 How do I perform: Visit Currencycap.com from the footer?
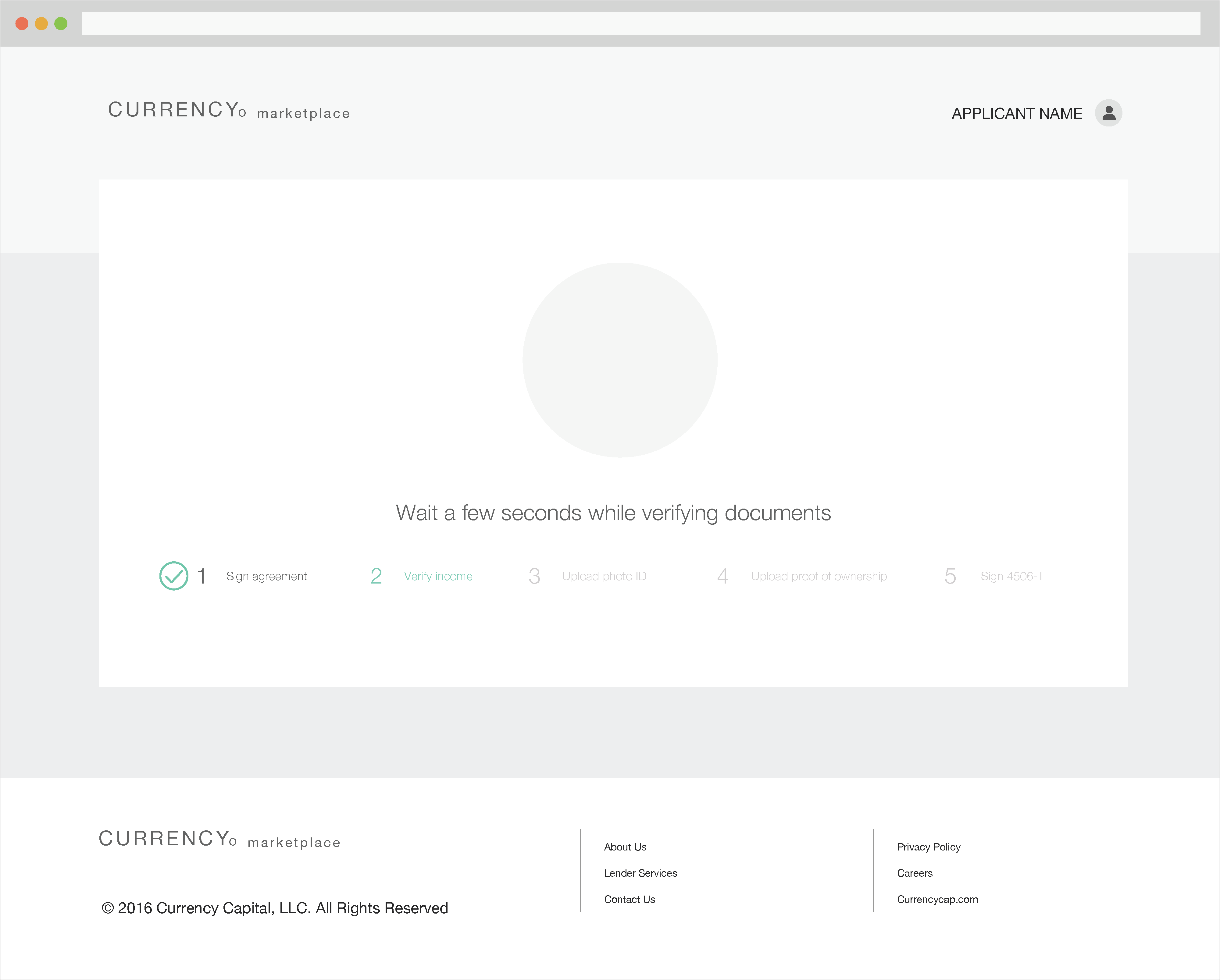(938, 899)
